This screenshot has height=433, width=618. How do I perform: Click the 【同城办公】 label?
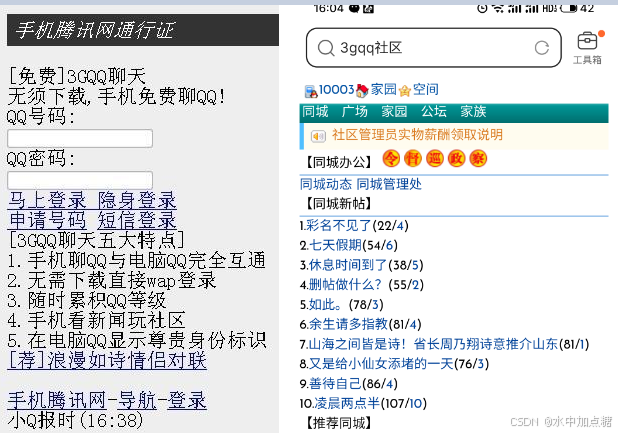click(x=339, y=162)
